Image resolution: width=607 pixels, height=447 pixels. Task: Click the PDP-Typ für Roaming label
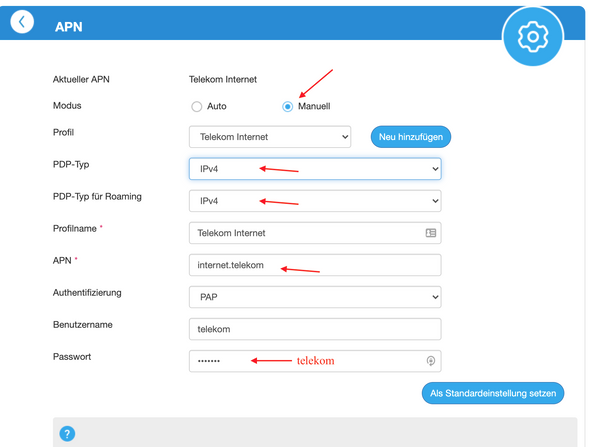pyautogui.click(x=97, y=197)
